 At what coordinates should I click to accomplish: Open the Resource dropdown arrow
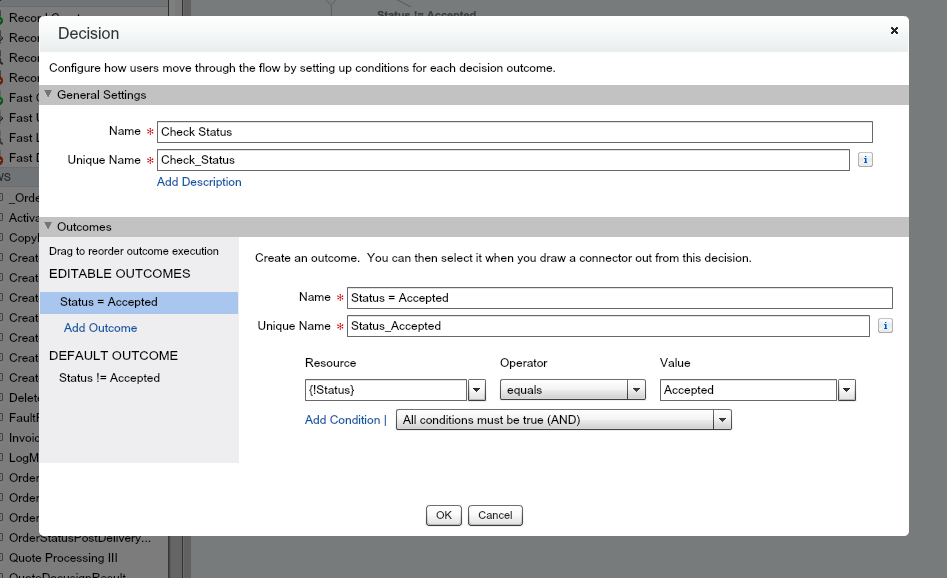[477, 390]
